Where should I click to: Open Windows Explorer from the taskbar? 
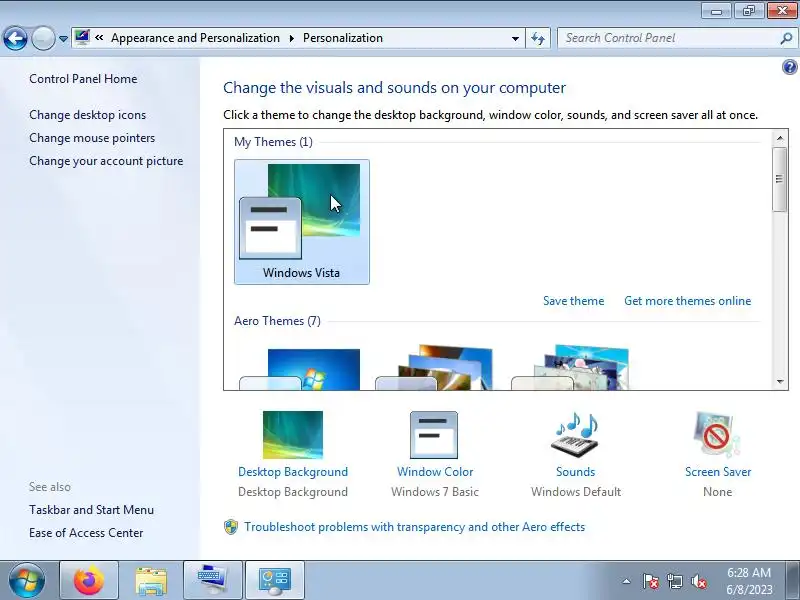point(151,580)
